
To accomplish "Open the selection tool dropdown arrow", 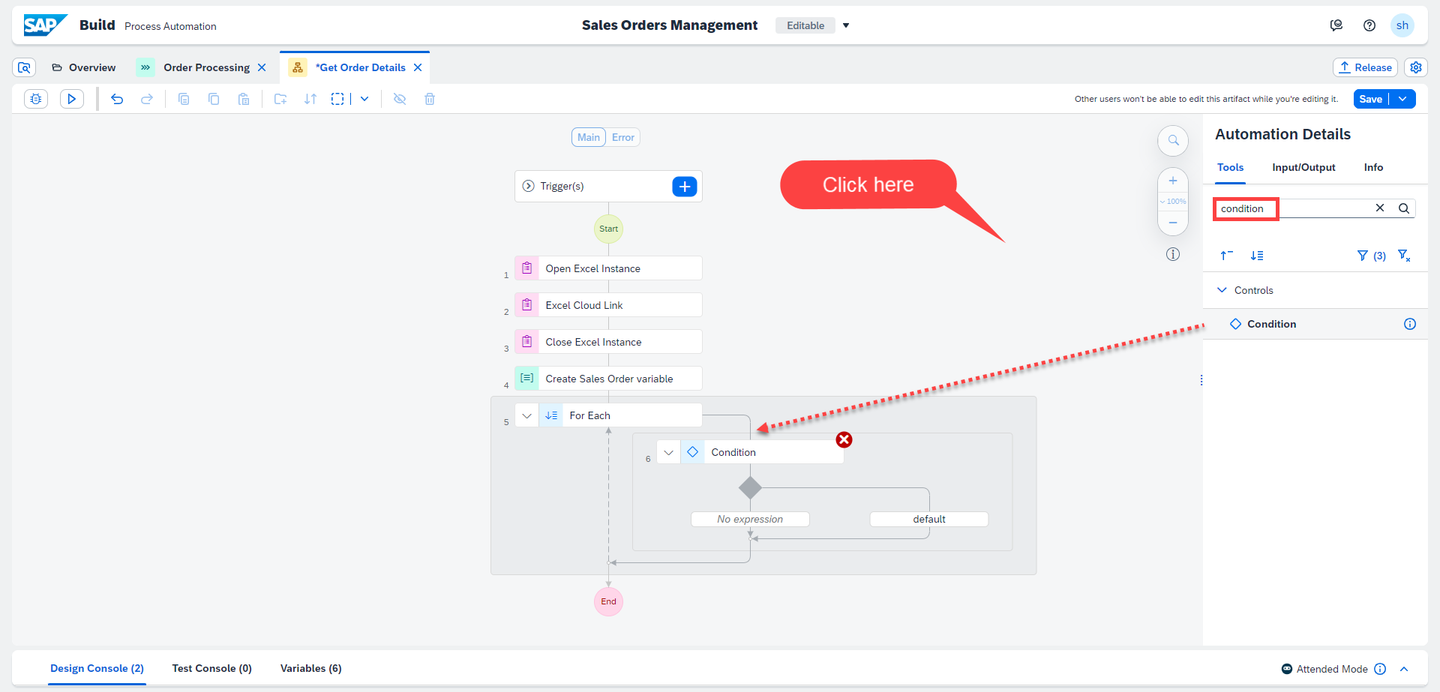I will (x=364, y=99).
